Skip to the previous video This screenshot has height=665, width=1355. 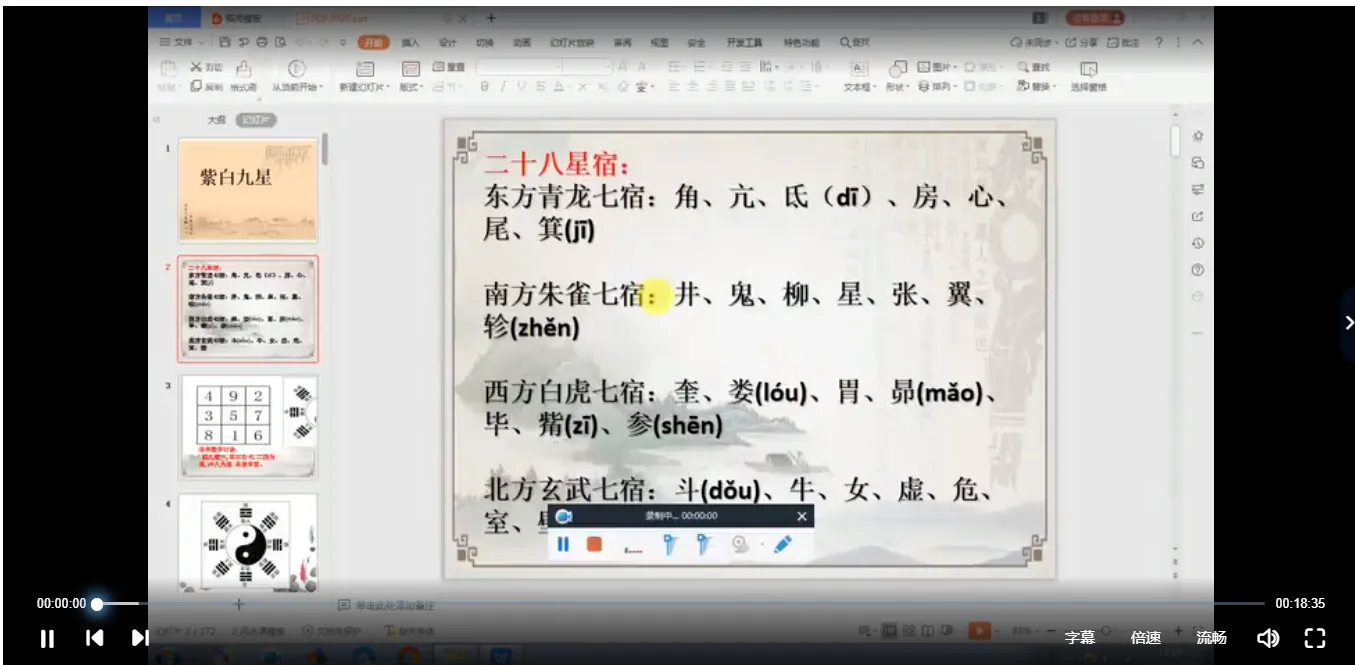(94, 638)
